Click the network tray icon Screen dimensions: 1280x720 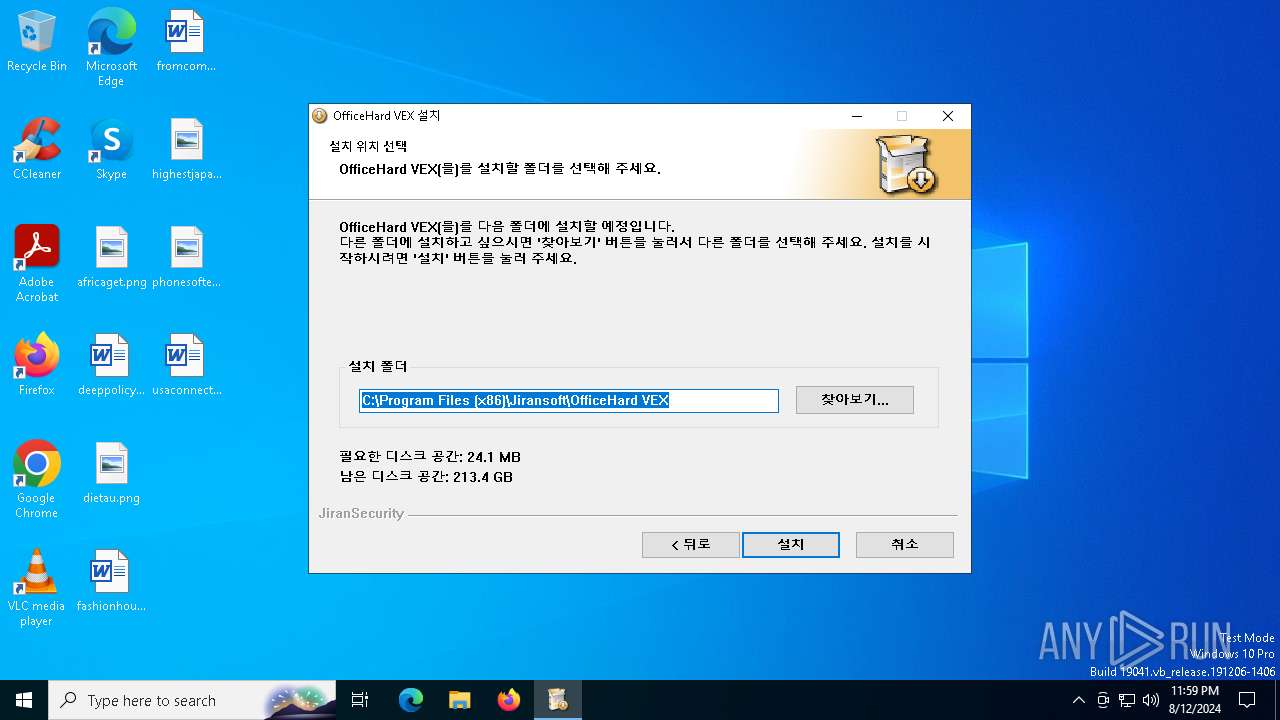click(1127, 700)
